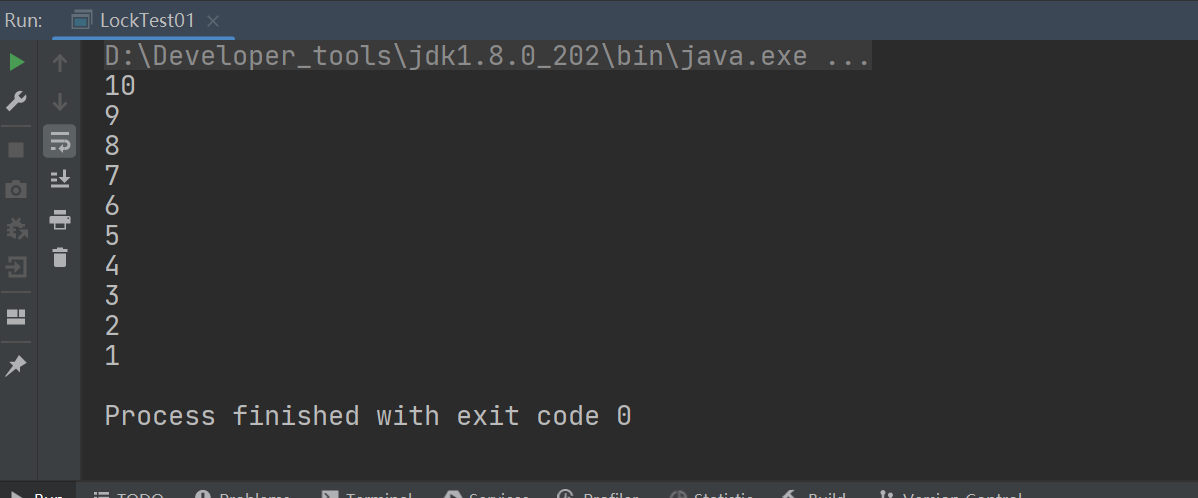Click the exit code 0 output line
The width and height of the screenshot is (1198, 498).
(x=367, y=416)
